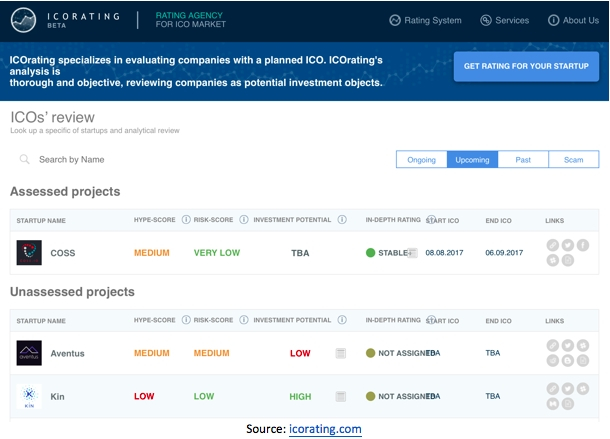Follow the icorating.com source link
Viewport: 610px width, 439px height.
(x=325, y=428)
